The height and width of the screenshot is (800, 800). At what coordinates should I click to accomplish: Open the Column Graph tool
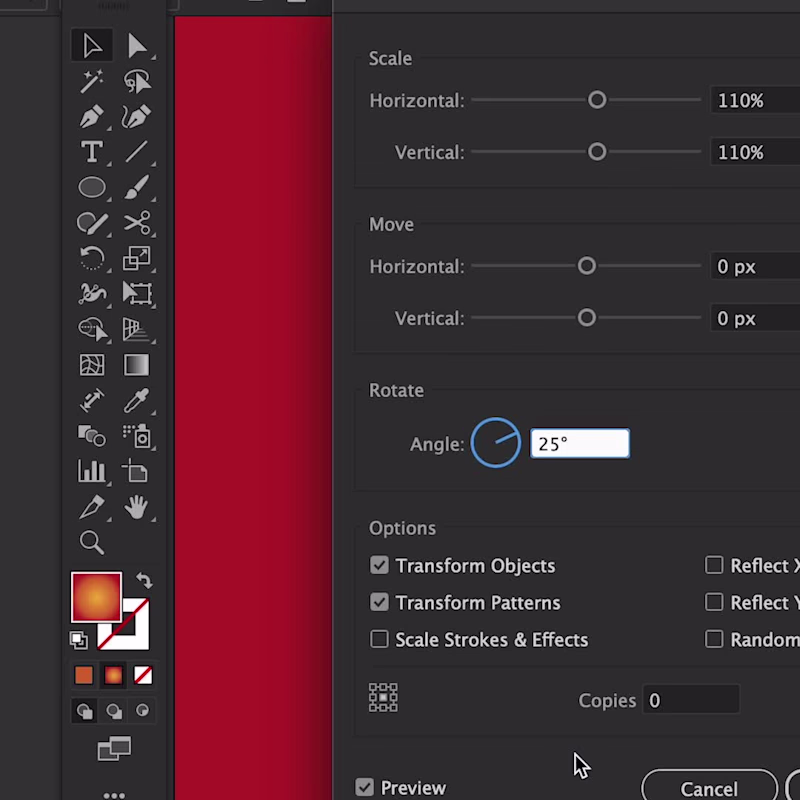91,470
